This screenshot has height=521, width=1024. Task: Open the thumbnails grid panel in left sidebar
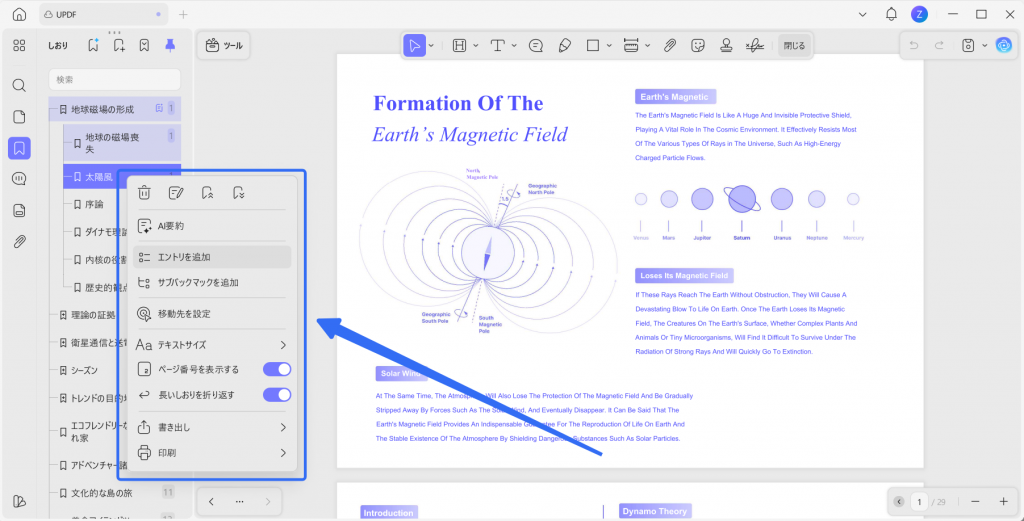[20, 45]
